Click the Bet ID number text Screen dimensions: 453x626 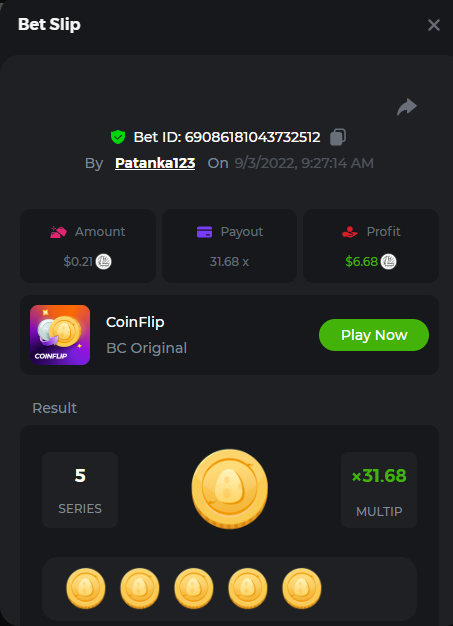252,137
